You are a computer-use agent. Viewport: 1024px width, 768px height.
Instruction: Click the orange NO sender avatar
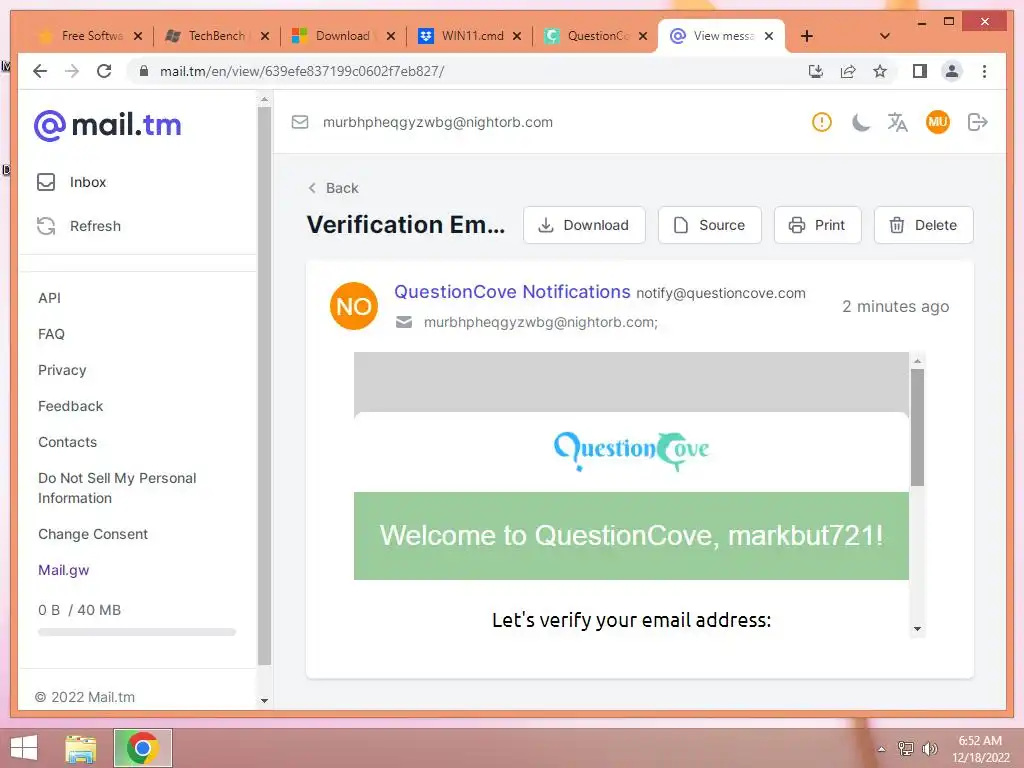point(354,306)
